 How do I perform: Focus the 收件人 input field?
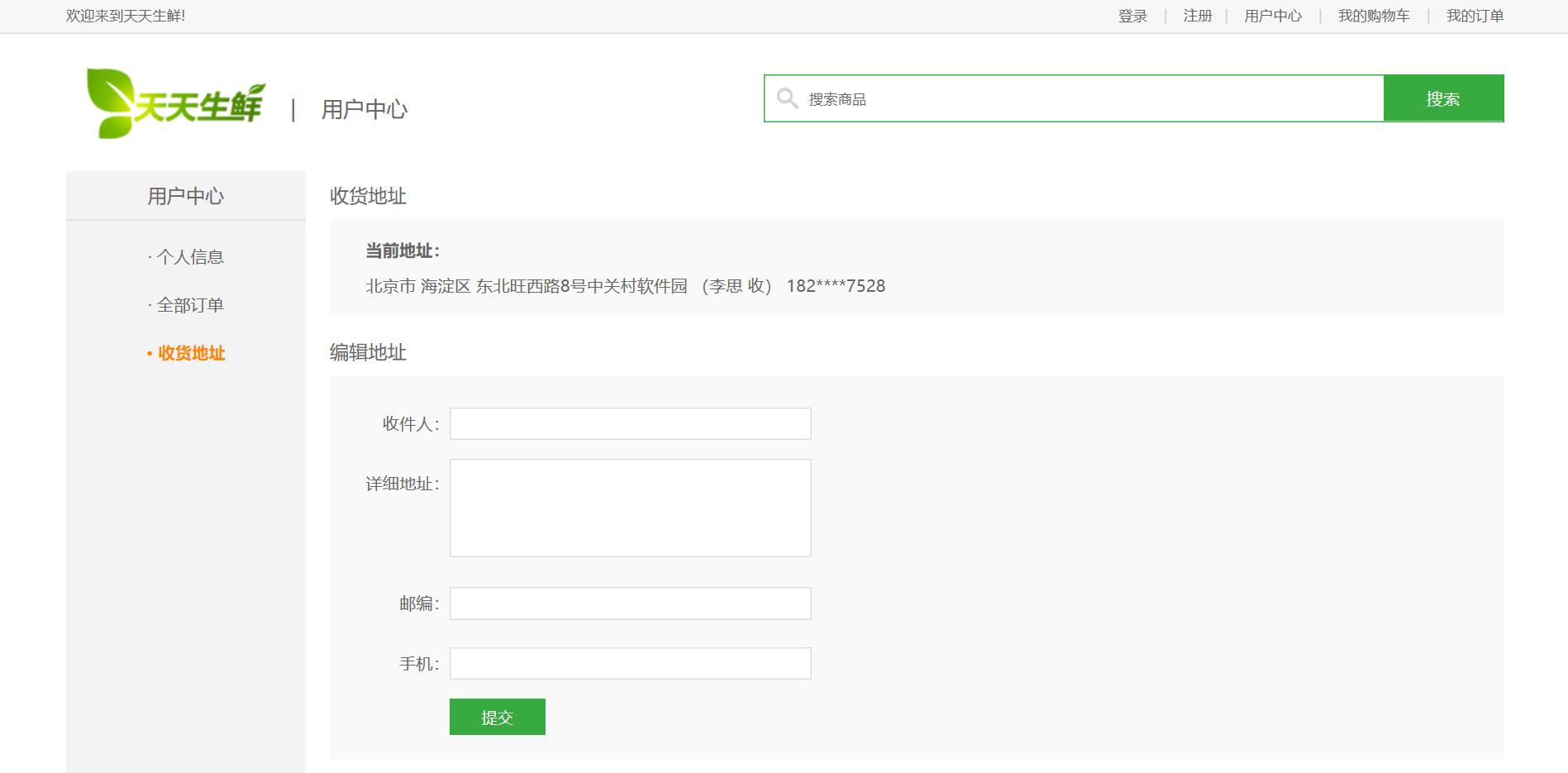click(630, 423)
